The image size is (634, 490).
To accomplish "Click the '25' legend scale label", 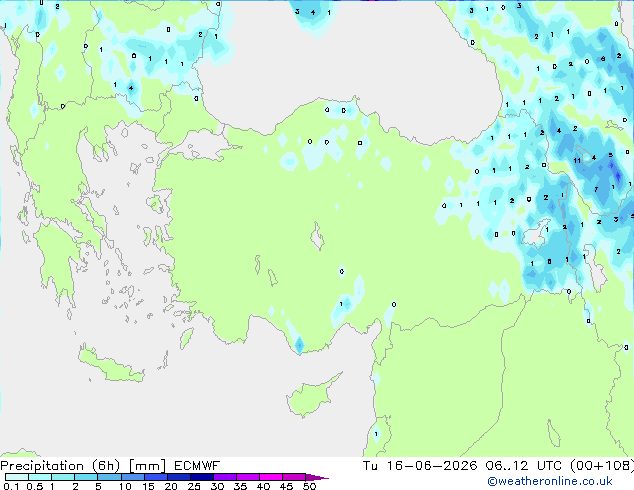I will coord(194,486).
